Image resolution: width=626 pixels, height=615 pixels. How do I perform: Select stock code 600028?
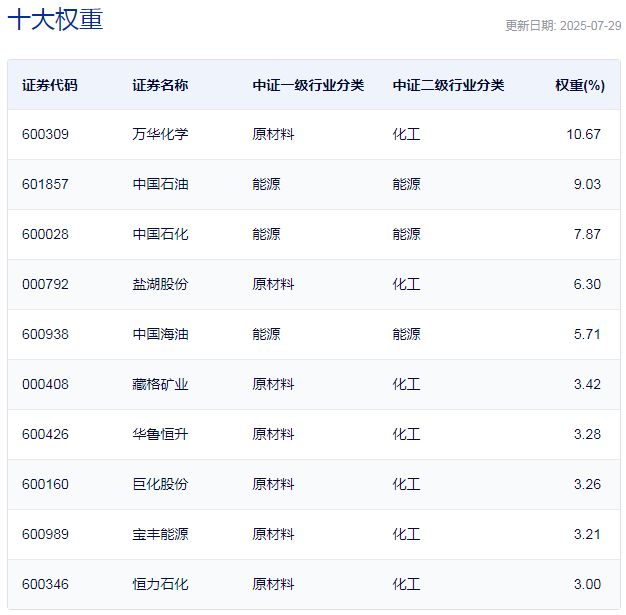[45, 234]
